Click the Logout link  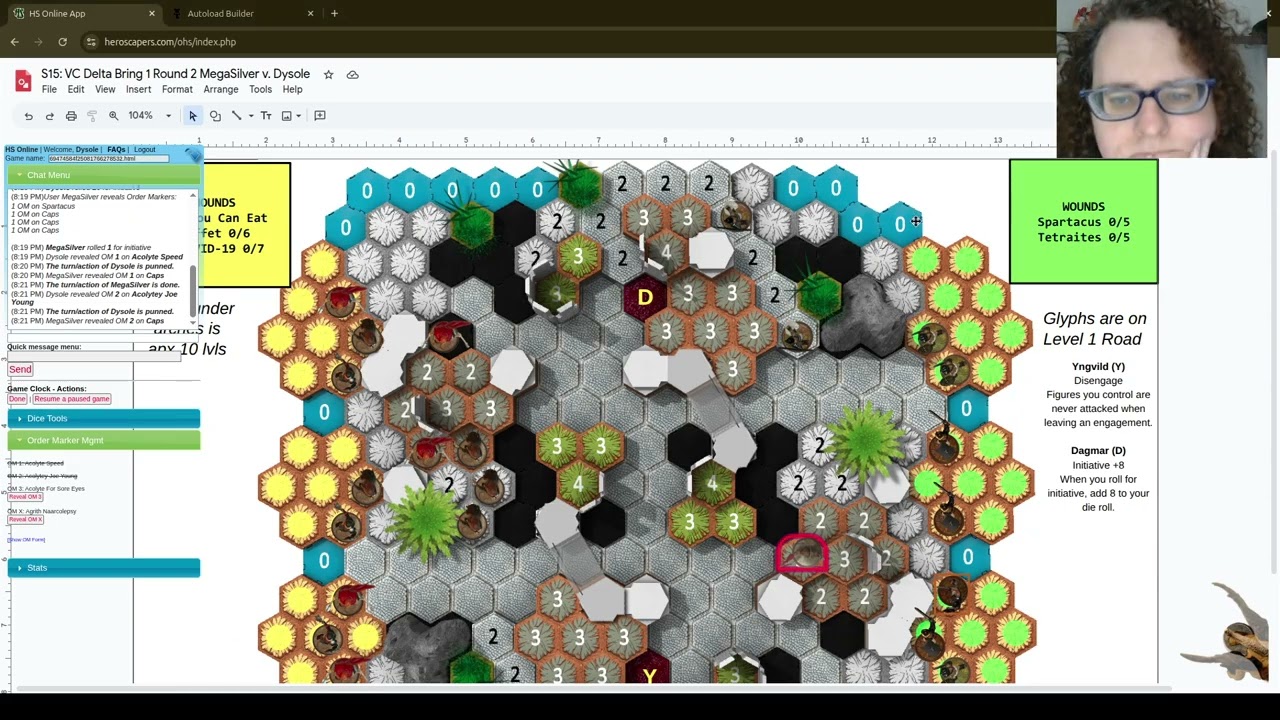tap(145, 150)
